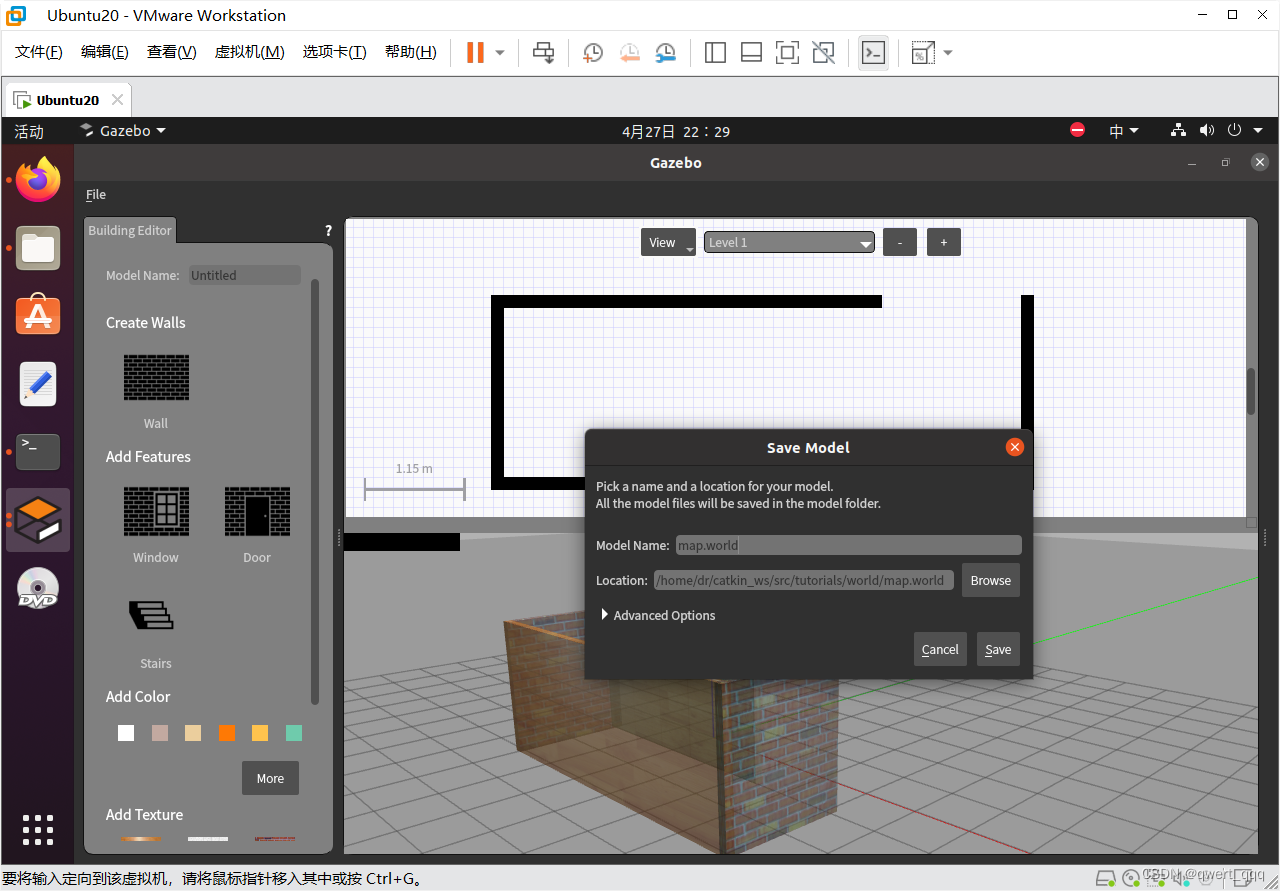Viewport: 1280px width, 891px height.
Task: Enter full screen mode in VMware
Action: 787,53
